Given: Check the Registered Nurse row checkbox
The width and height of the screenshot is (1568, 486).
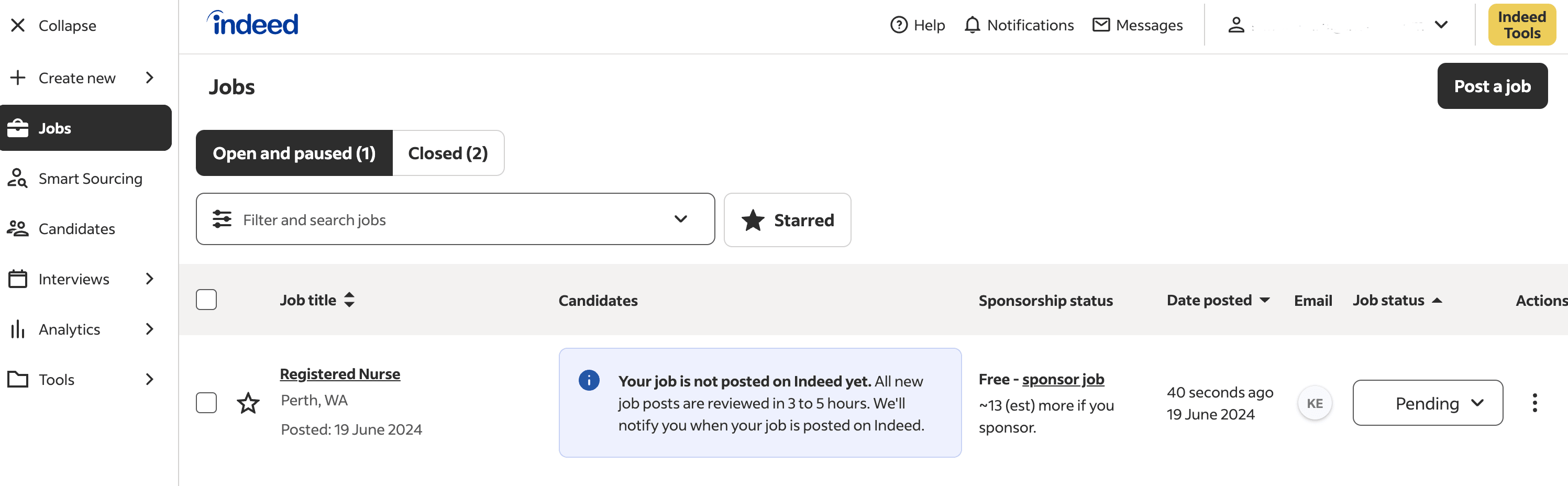Looking at the screenshot, I should 206,403.
